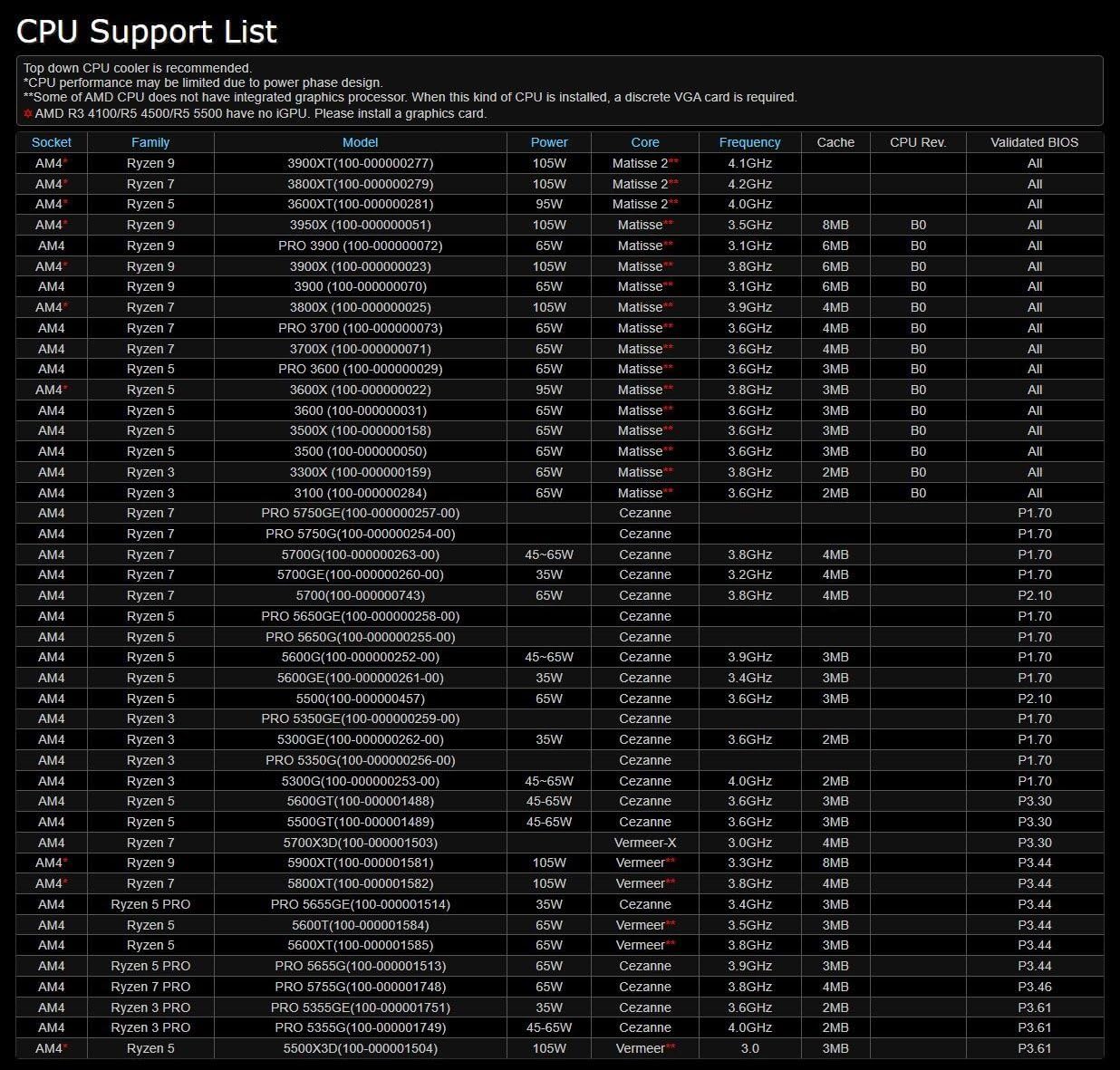Viewport: 1120px width, 1070px height.
Task: Select the Core column header
Action: click(645, 142)
